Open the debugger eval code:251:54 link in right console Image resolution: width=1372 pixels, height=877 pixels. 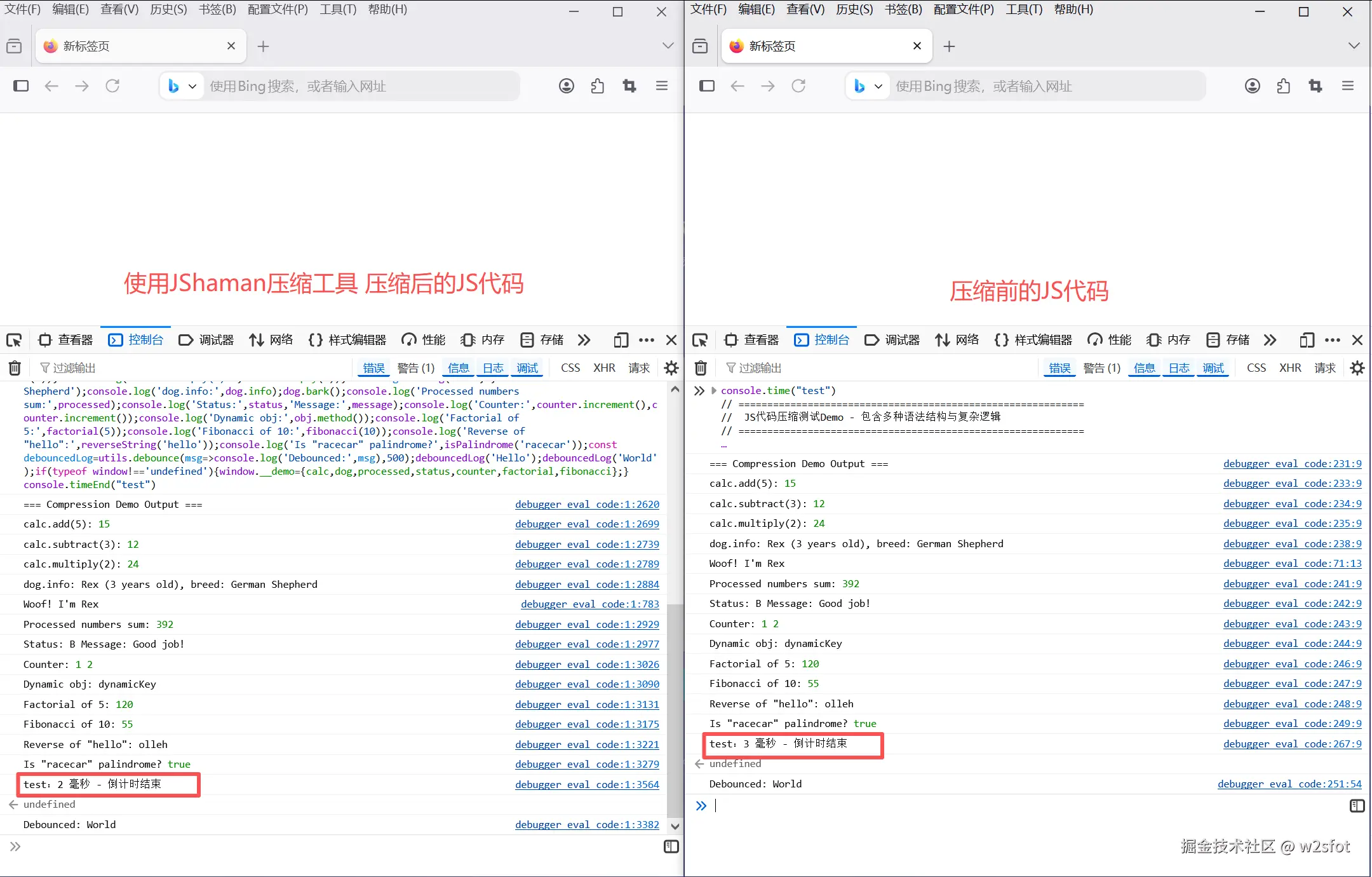1289,784
